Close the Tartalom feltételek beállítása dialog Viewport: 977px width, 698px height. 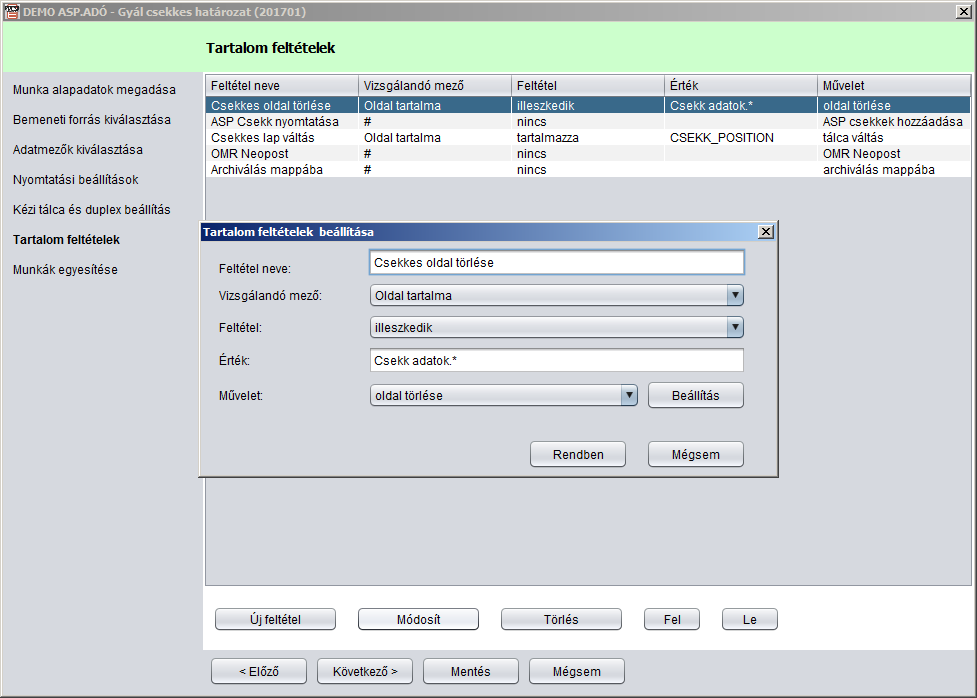(766, 232)
